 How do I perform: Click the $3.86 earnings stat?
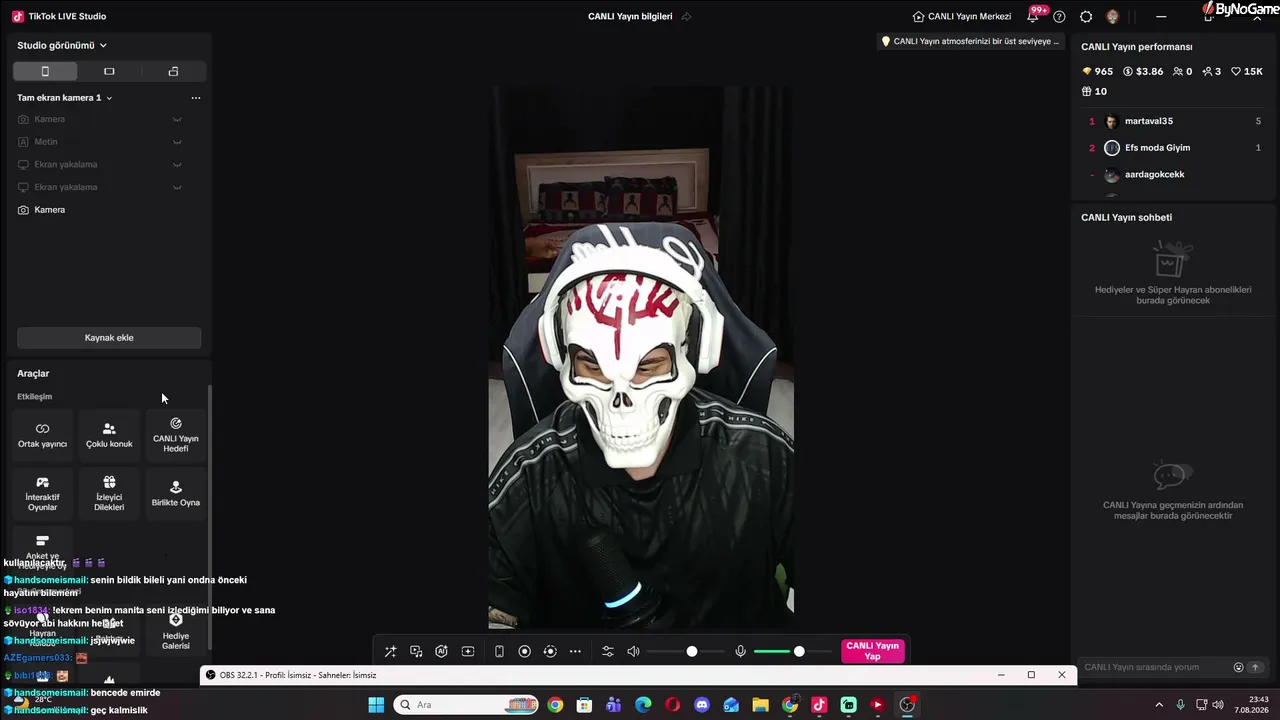tap(1143, 72)
